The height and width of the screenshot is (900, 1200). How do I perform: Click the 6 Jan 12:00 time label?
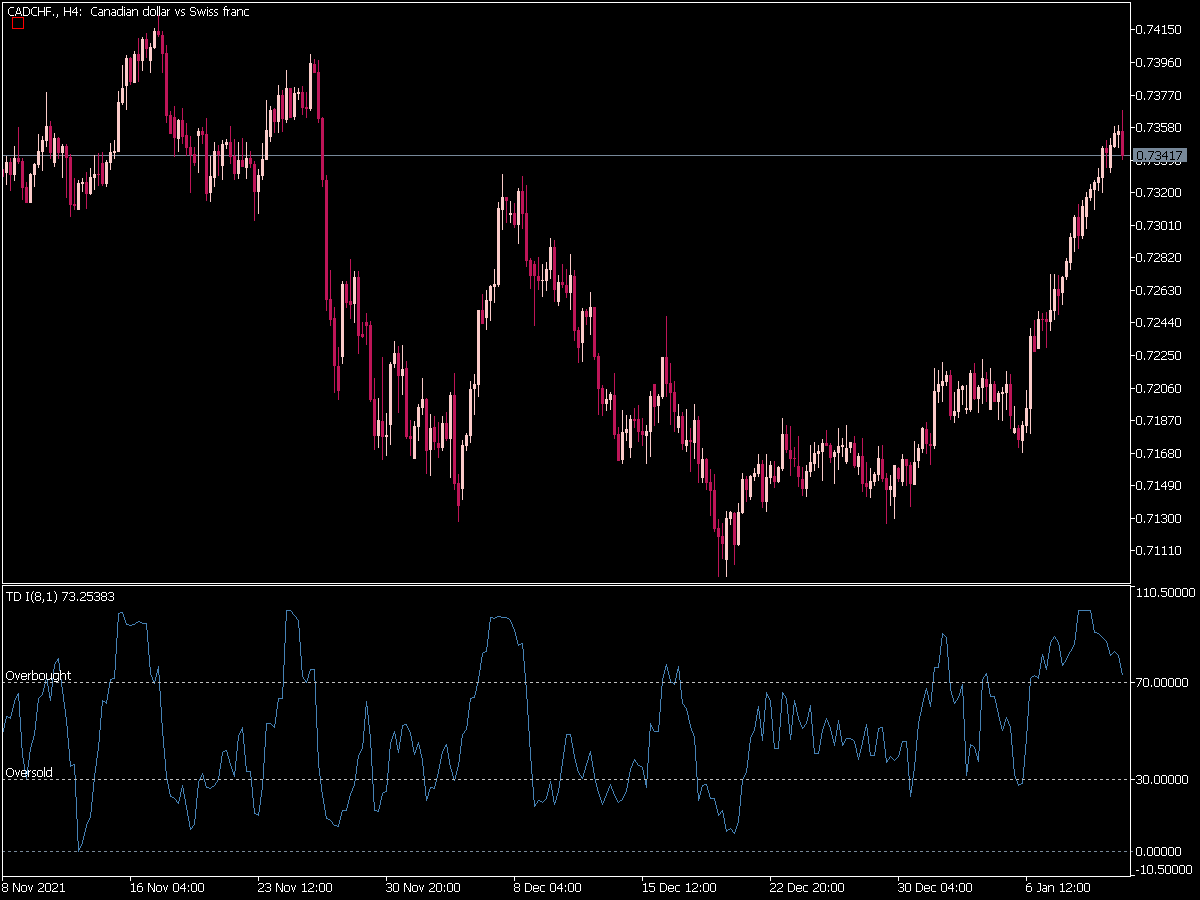1059,887
